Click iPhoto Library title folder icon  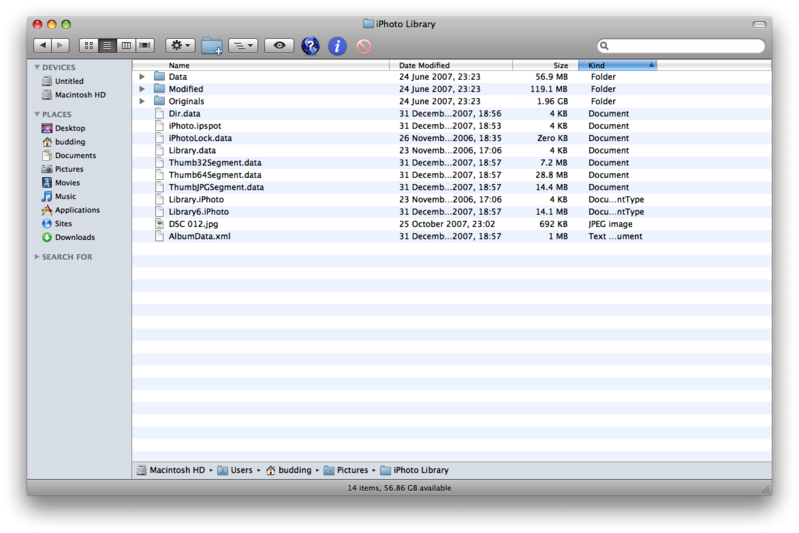pos(368,23)
